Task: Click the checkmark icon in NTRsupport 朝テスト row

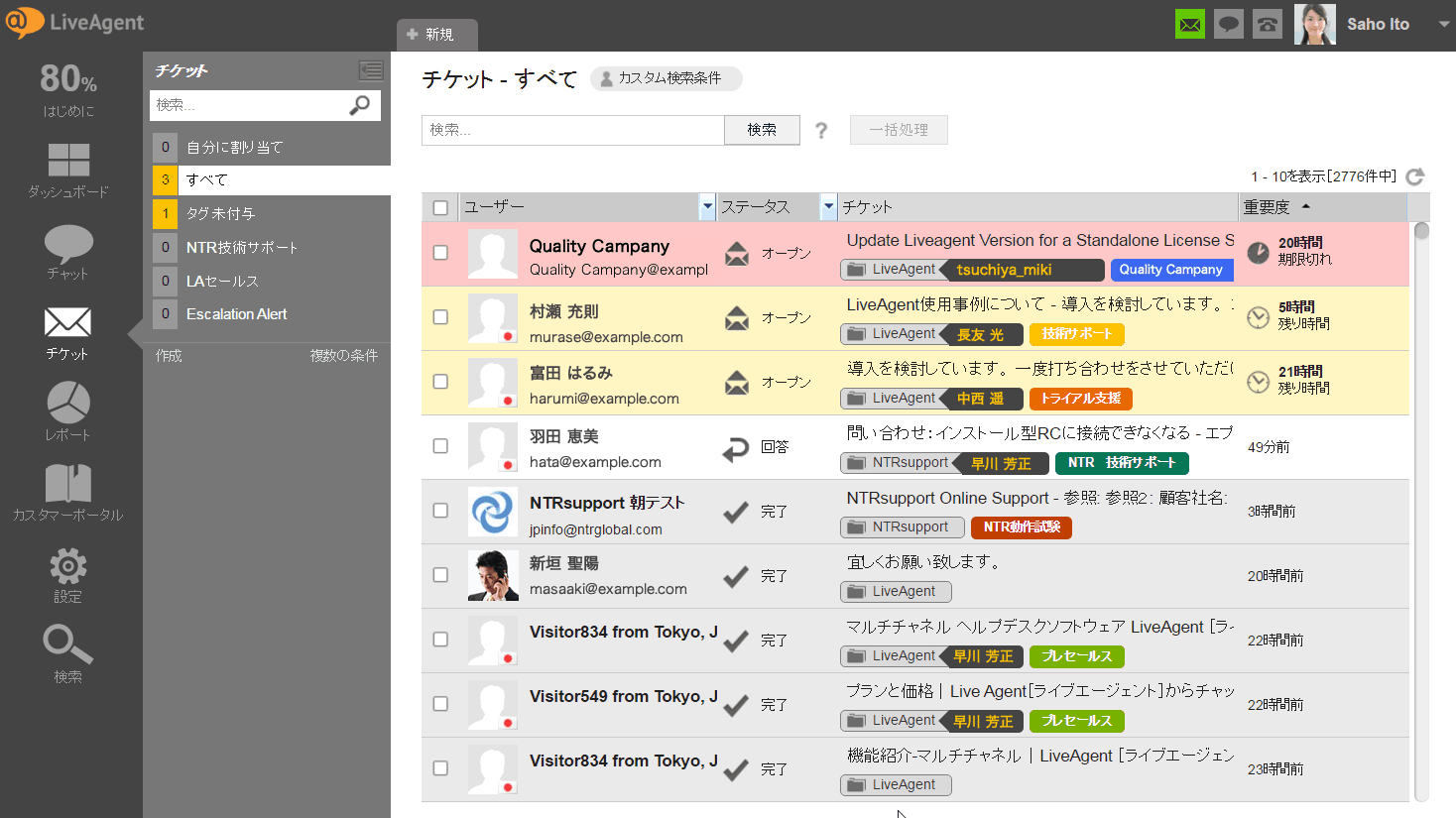Action: coord(736,512)
